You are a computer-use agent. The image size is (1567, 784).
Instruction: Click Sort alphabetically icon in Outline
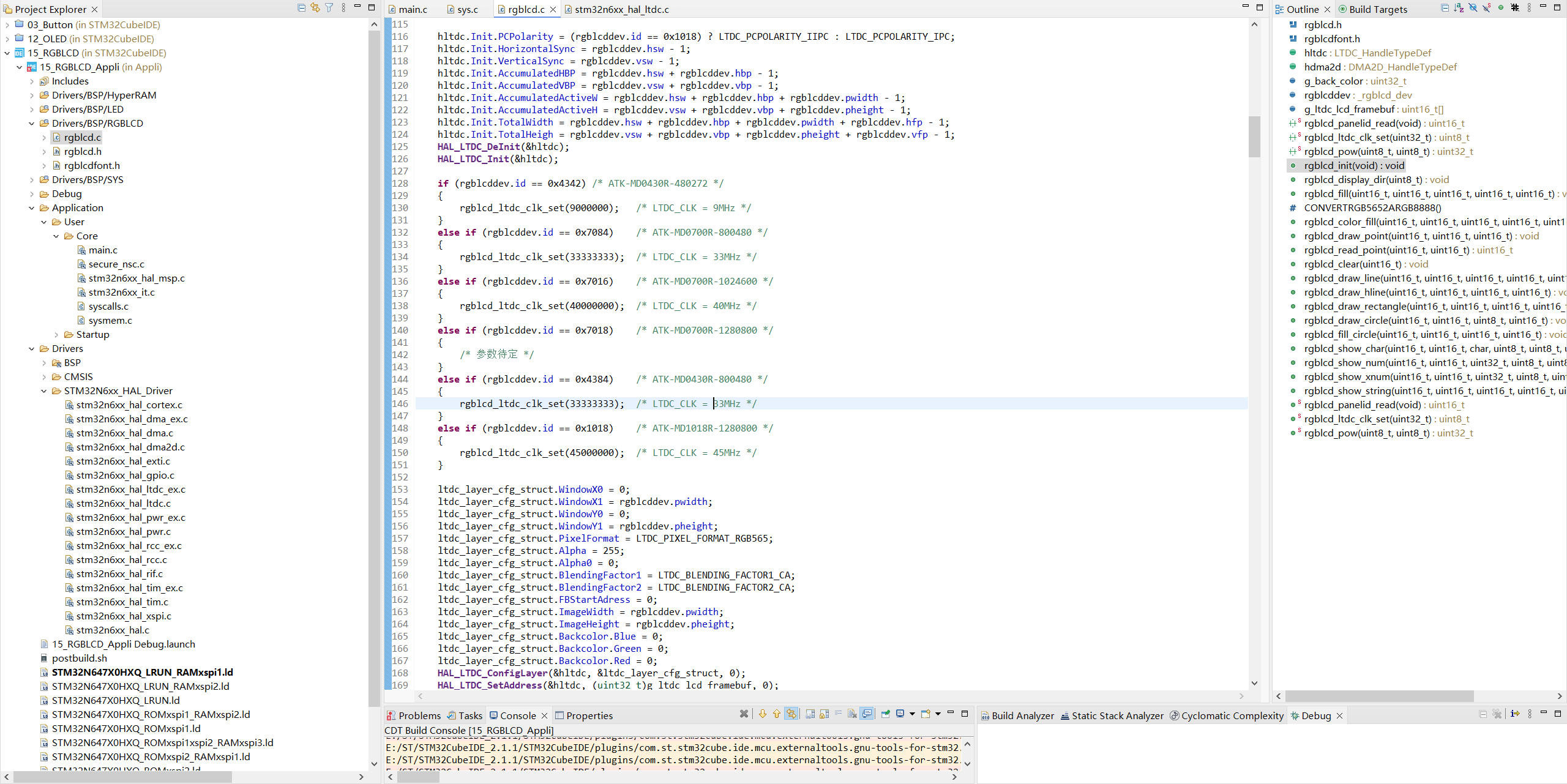pyautogui.click(x=1459, y=8)
